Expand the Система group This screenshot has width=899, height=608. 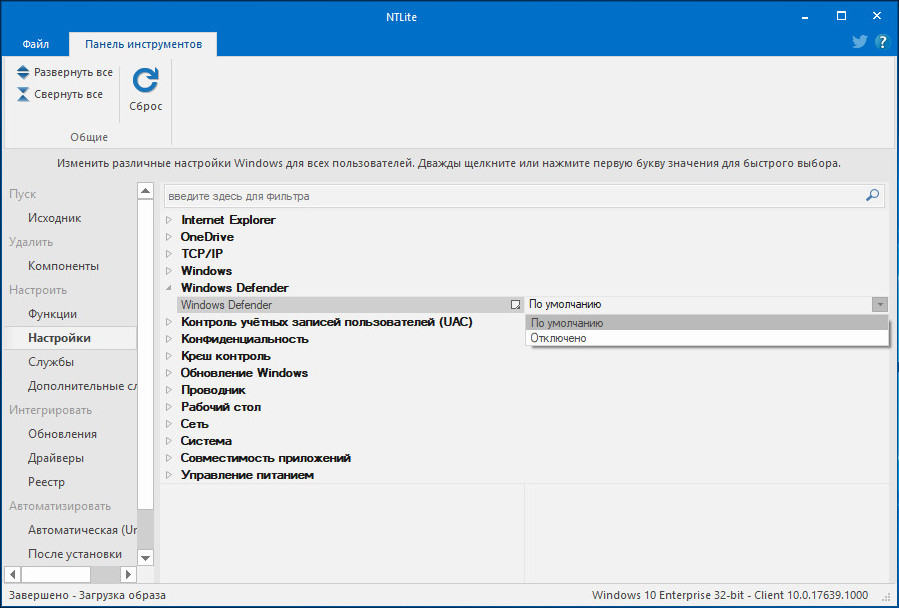tap(169, 441)
